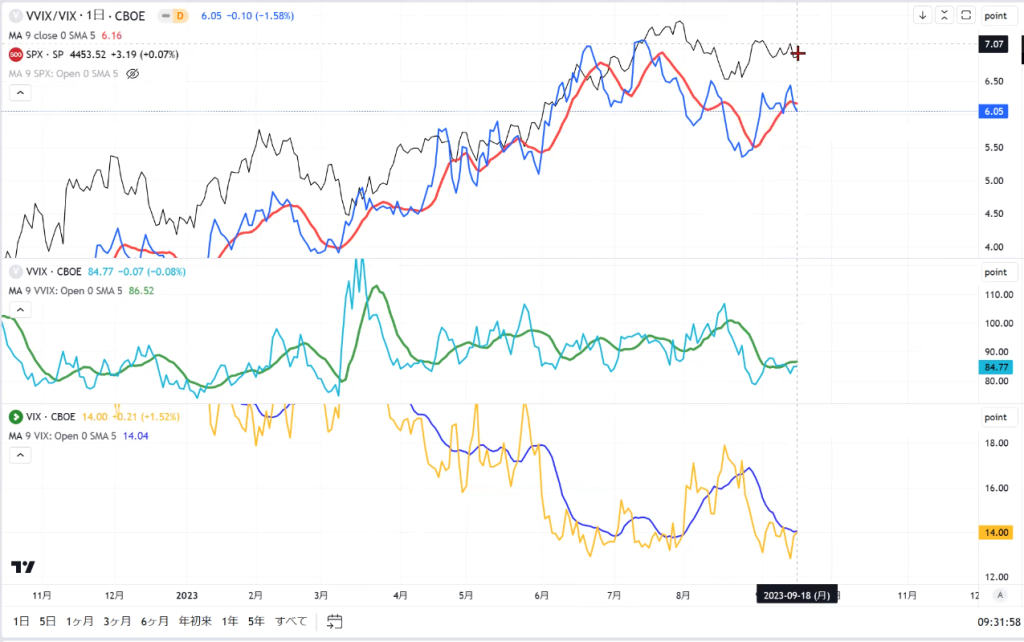
Task: Click the collapse pane icon at top right
Action: click(x=944, y=15)
